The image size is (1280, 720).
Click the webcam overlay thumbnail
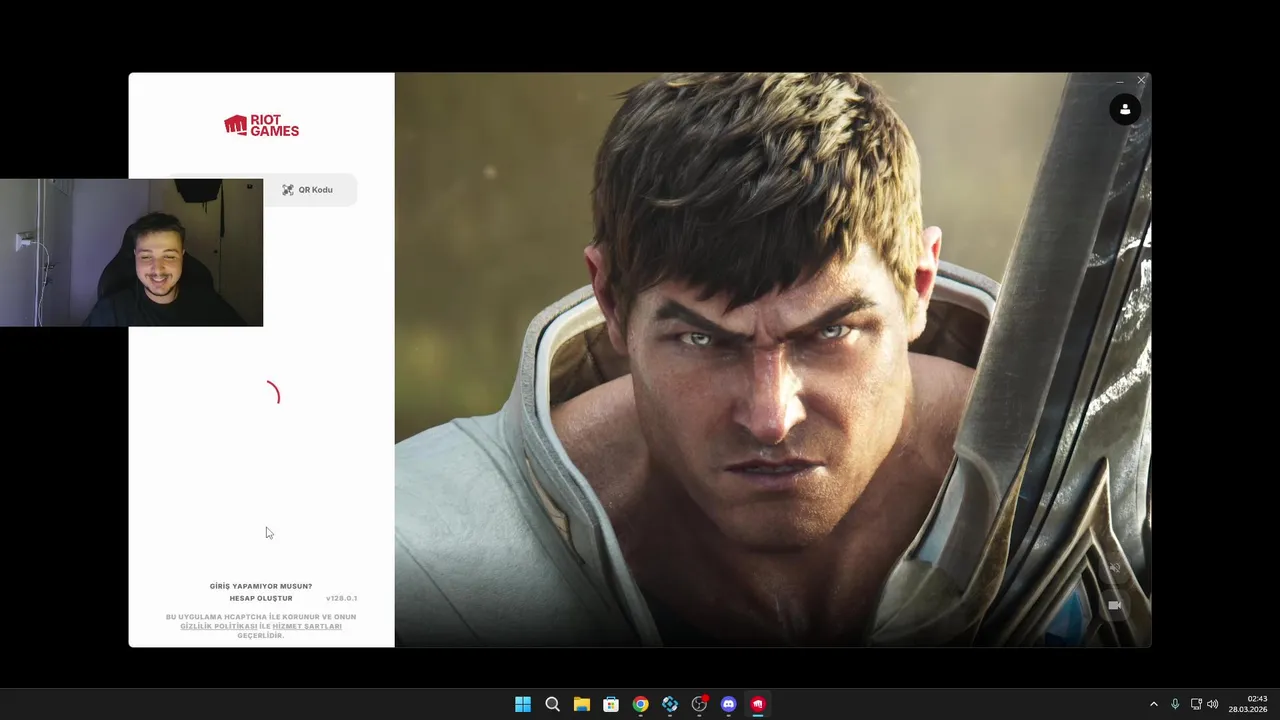coord(131,253)
